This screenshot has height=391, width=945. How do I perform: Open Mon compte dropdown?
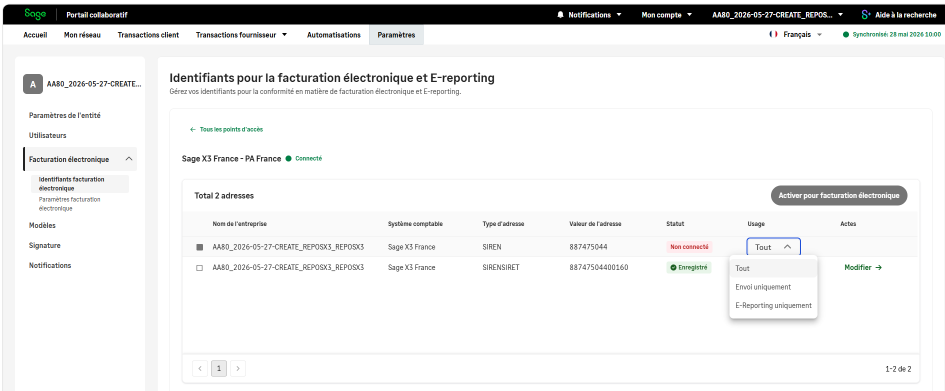(667, 14)
